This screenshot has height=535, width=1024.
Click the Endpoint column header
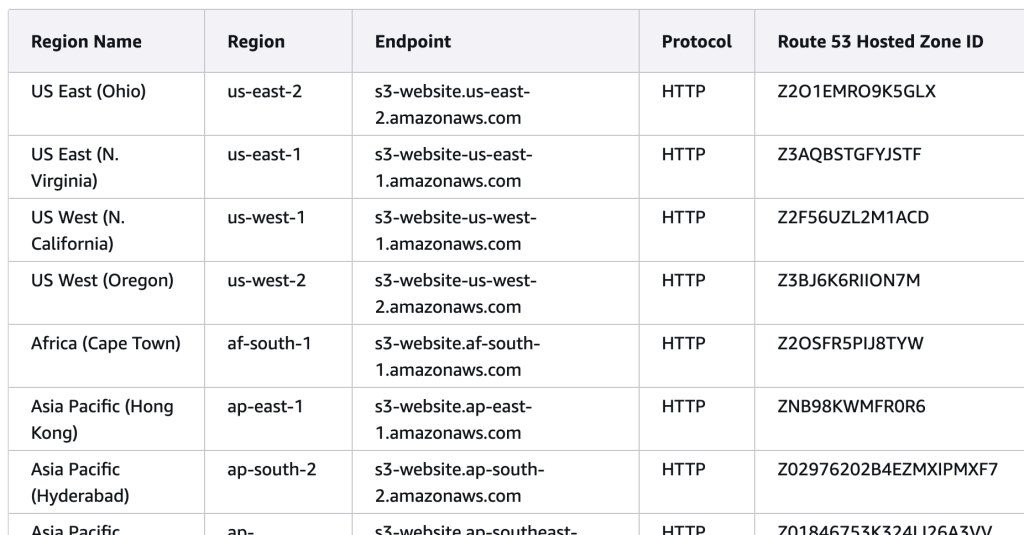tap(412, 42)
